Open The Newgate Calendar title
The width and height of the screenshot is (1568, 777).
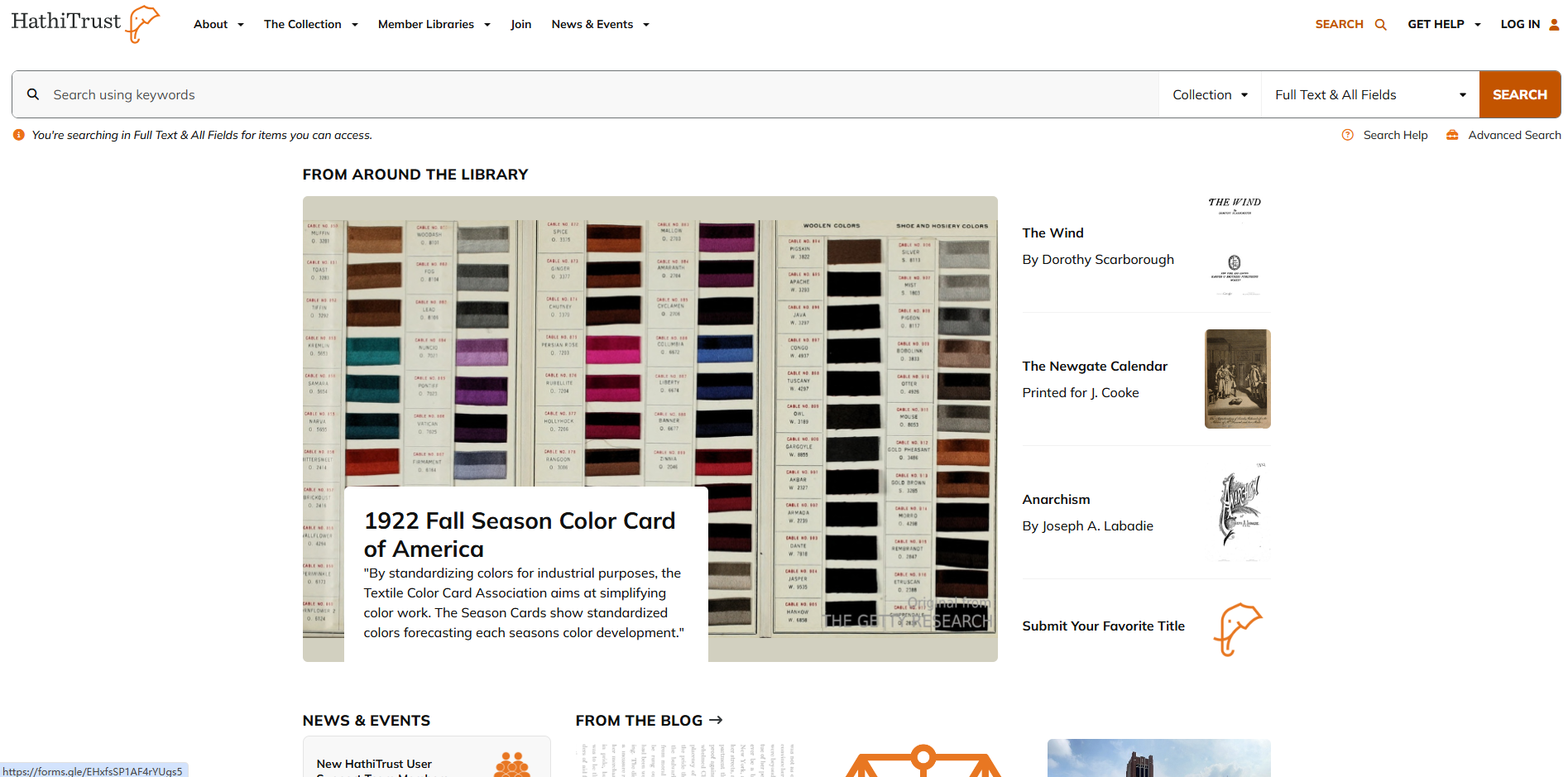click(1095, 366)
